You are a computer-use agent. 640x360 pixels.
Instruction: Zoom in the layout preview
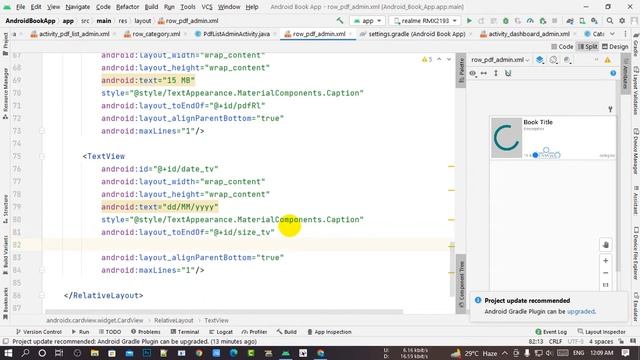point(606,260)
